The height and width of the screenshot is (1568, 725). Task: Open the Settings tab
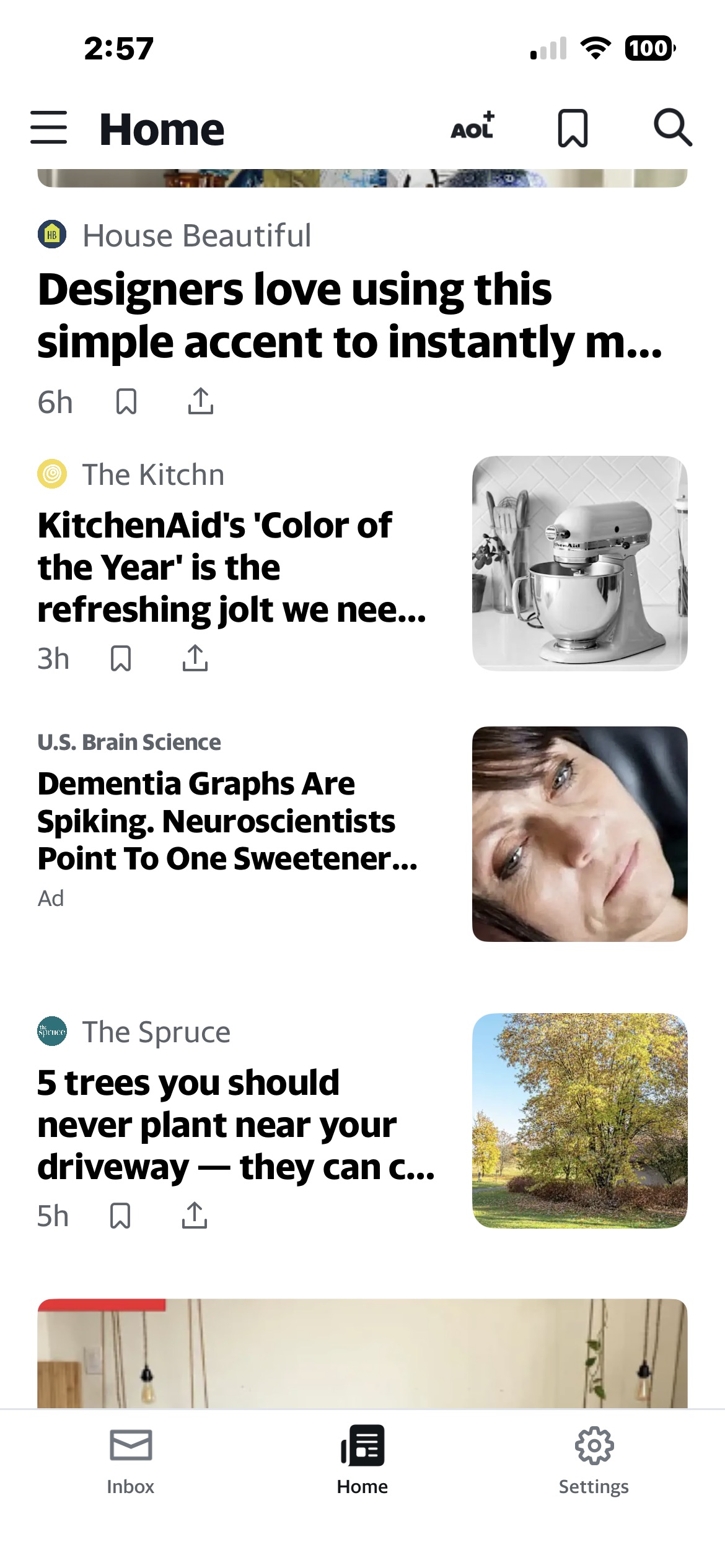coord(594,1460)
